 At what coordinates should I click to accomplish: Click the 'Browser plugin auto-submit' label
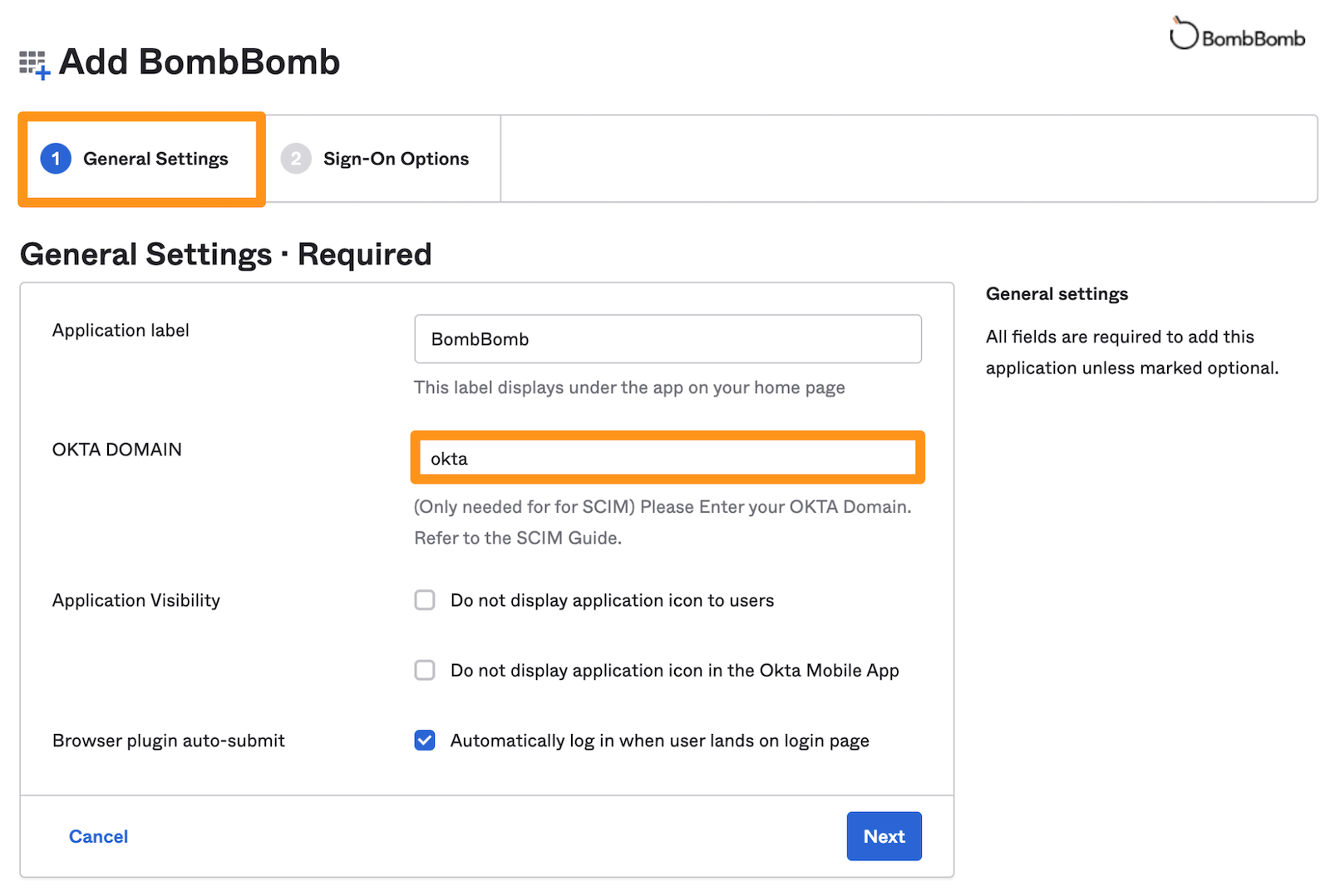169,741
